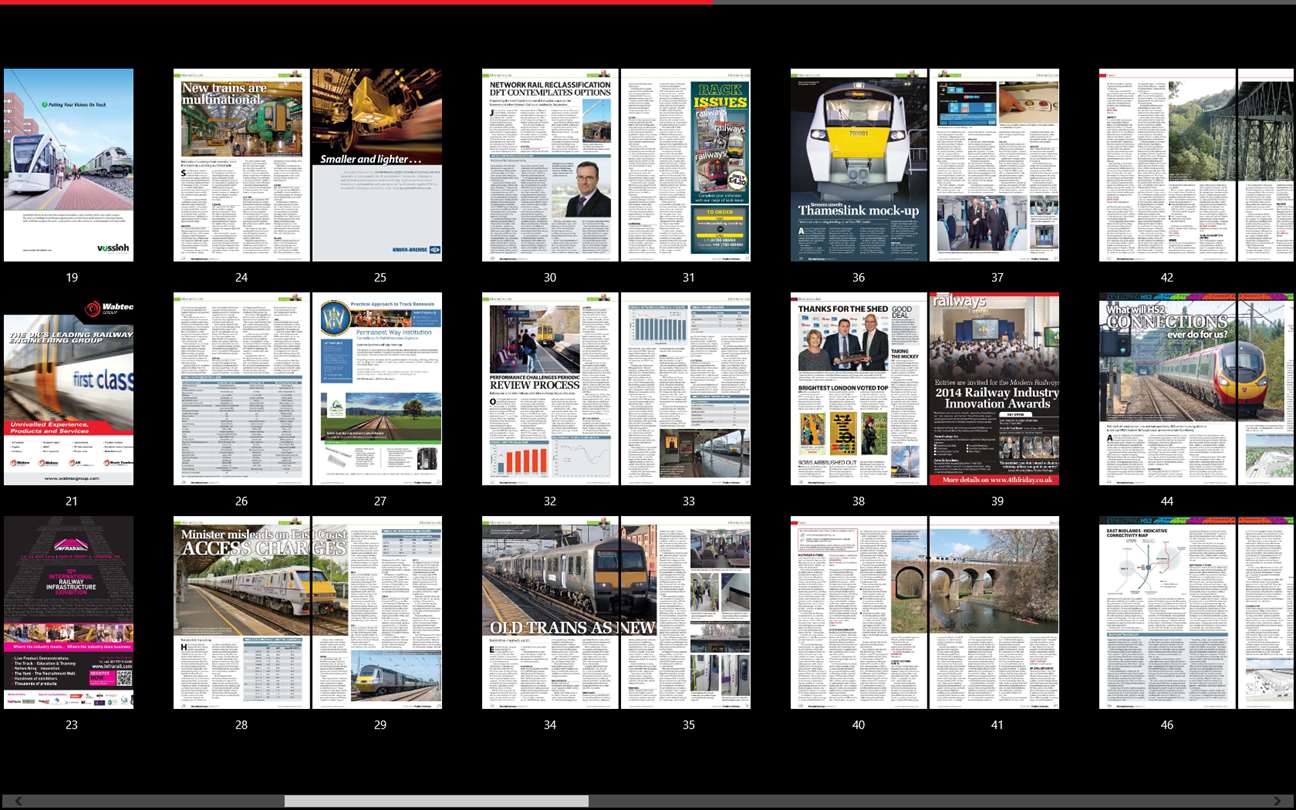Image resolution: width=1296 pixels, height=810 pixels.
Task: Click page number label 38
Action: [858, 501]
